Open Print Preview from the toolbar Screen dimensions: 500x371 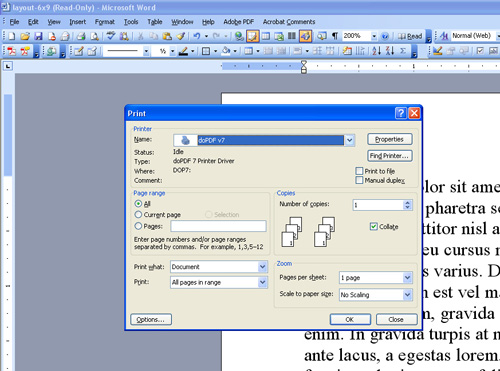(x=95, y=36)
